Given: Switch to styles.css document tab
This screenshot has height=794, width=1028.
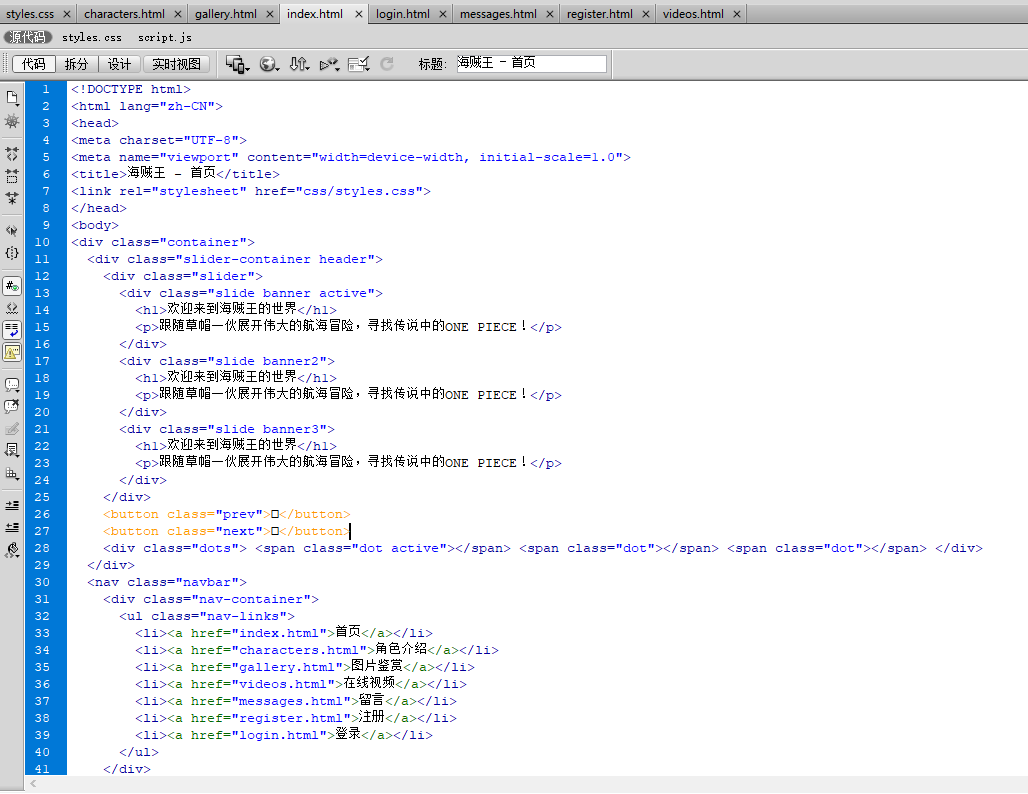Looking at the screenshot, I should point(30,14).
